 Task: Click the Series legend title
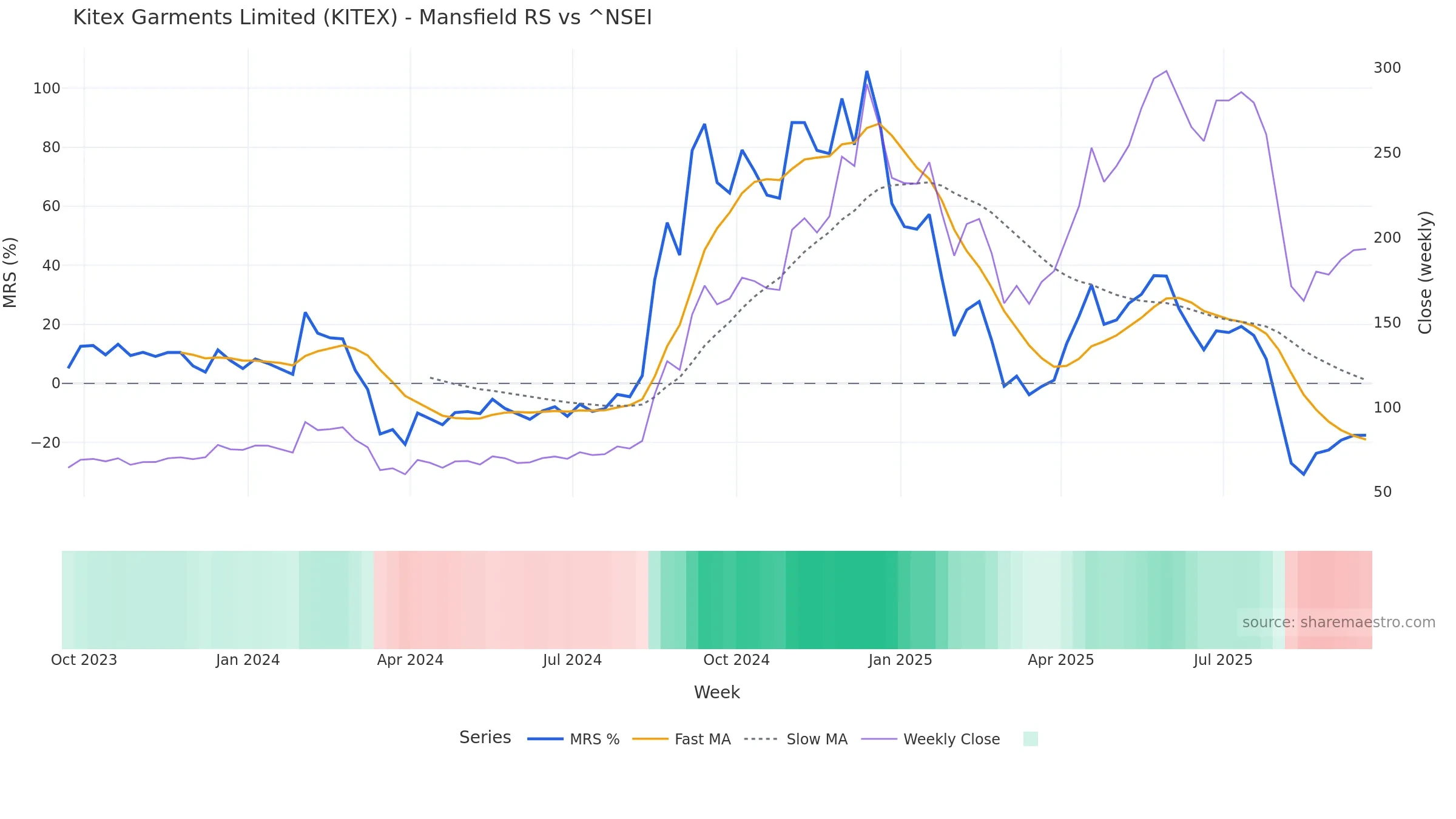[485, 737]
